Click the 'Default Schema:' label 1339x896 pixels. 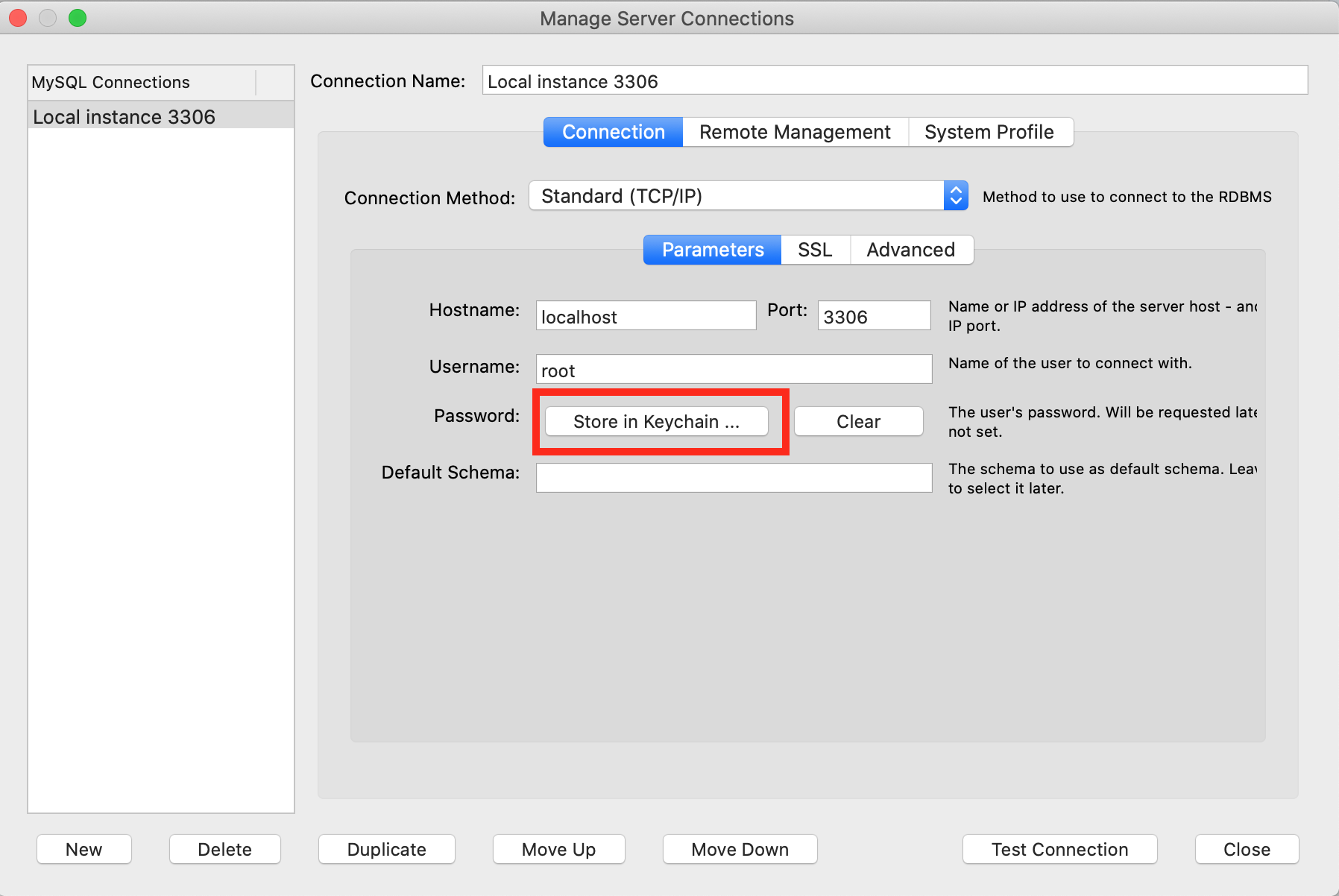click(x=450, y=473)
